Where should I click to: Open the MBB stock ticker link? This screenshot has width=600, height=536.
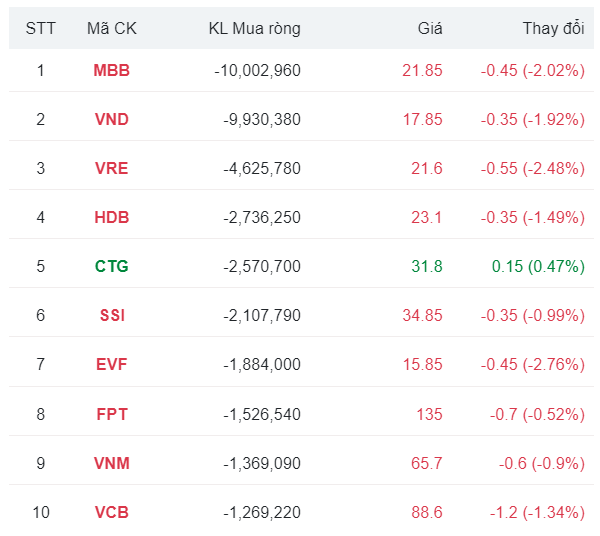point(112,70)
